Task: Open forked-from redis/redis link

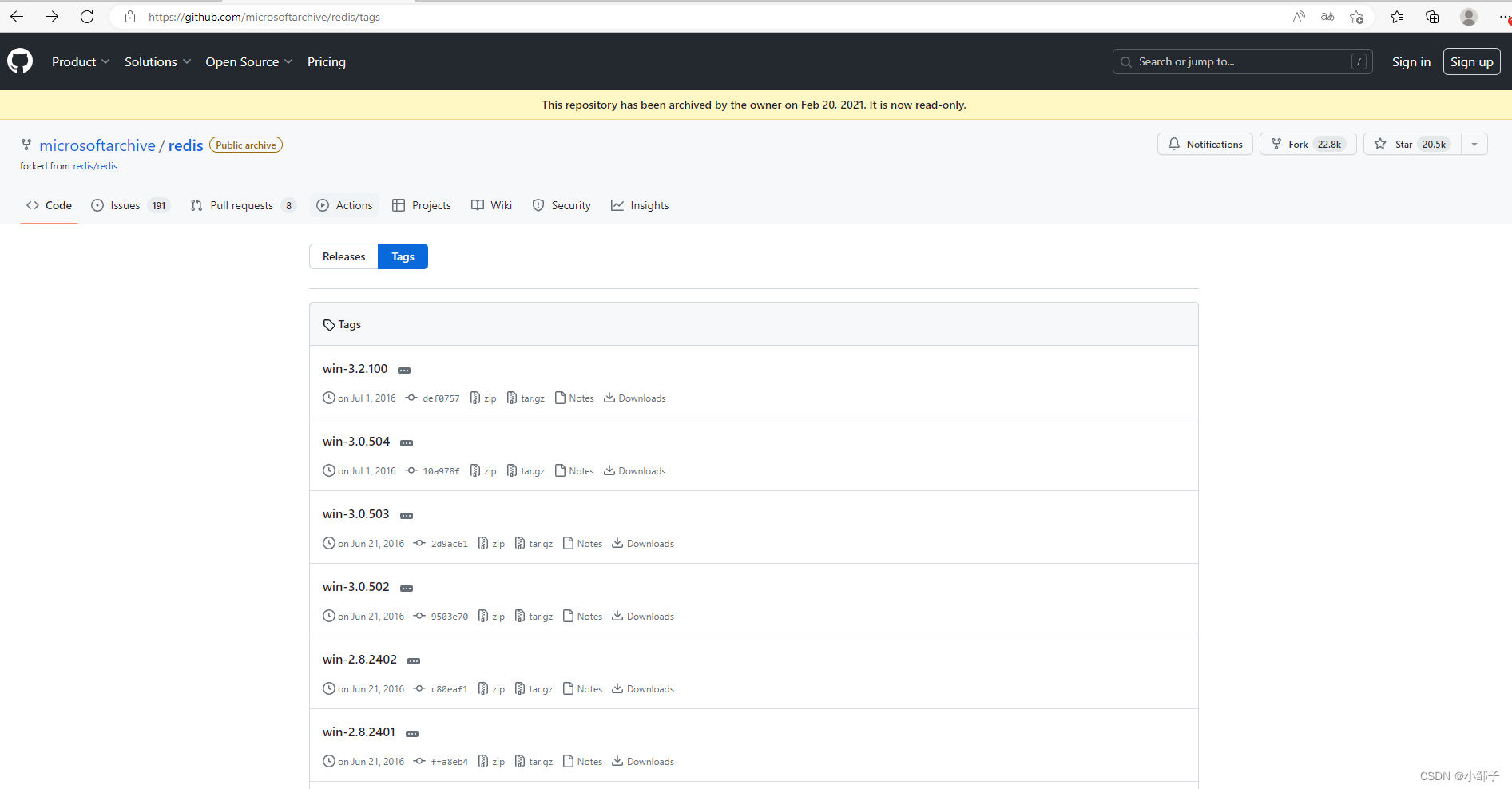Action: click(x=95, y=166)
